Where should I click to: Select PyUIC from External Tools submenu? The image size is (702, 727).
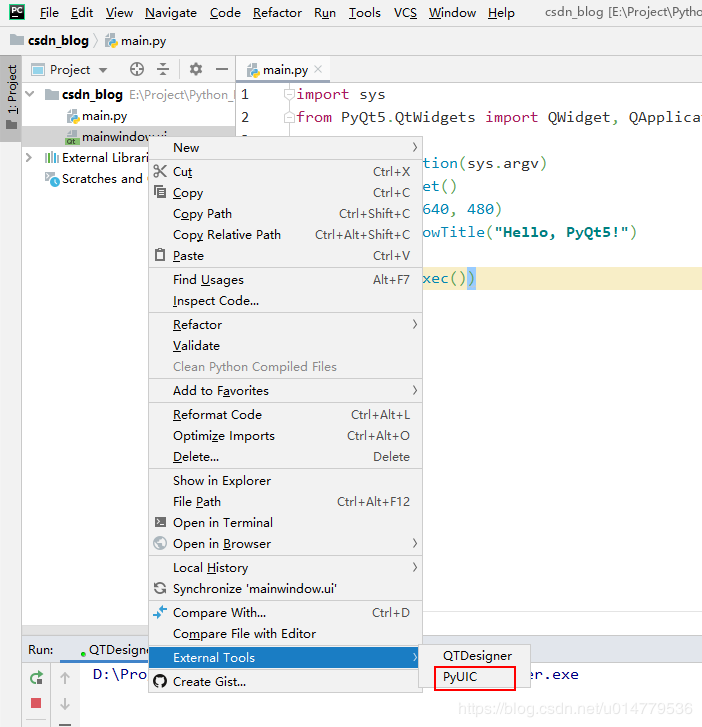click(474, 677)
